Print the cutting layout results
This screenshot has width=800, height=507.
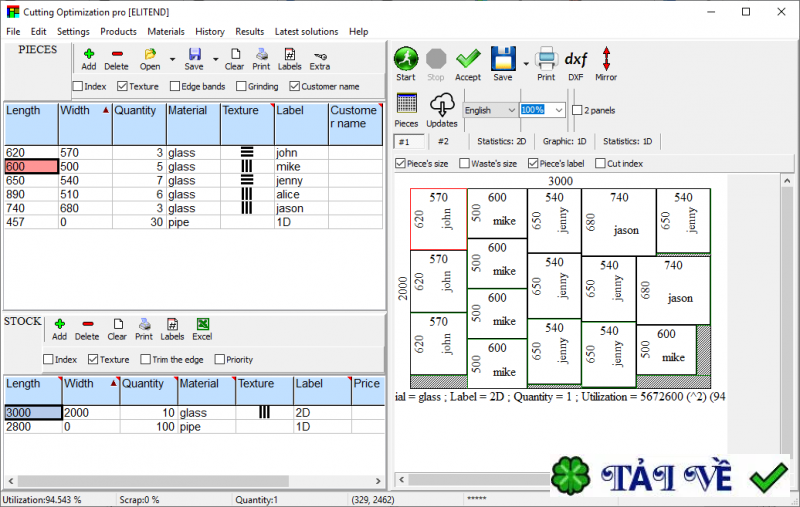pos(546,61)
